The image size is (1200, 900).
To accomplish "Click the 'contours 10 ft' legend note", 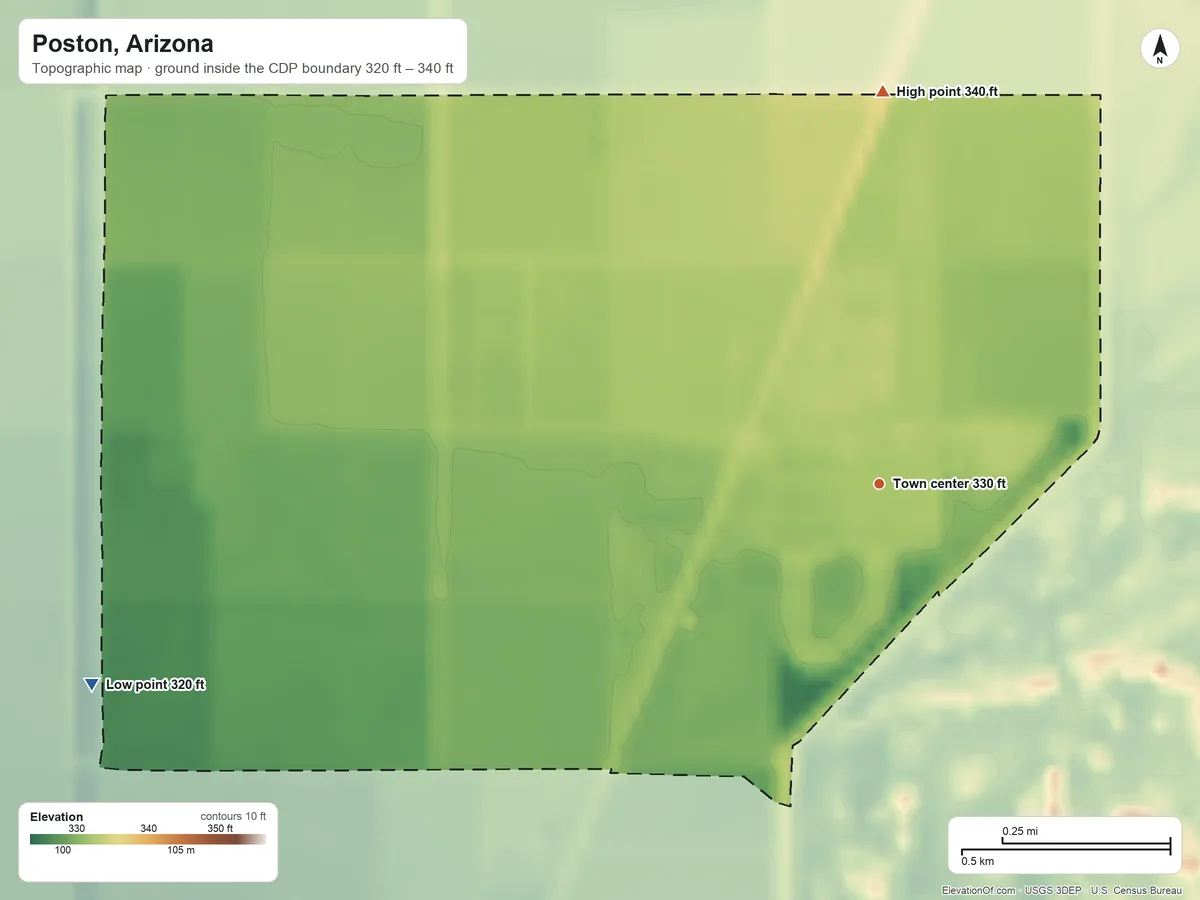I will pyautogui.click(x=233, y=816).
